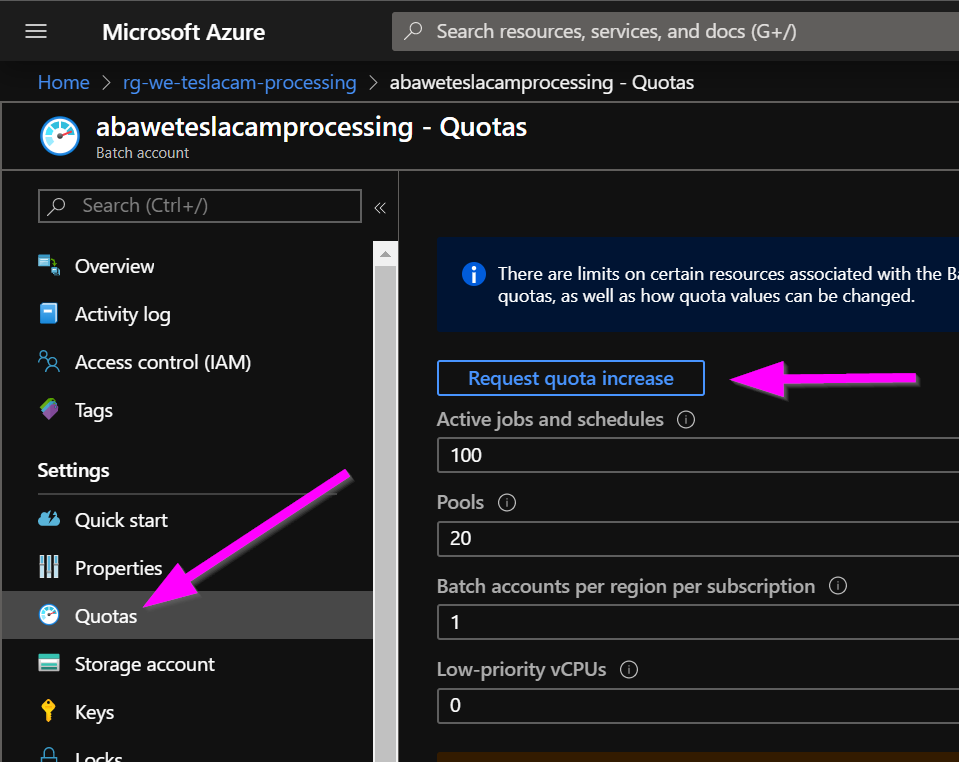Click the Pools field showing 20

(698, 538)
